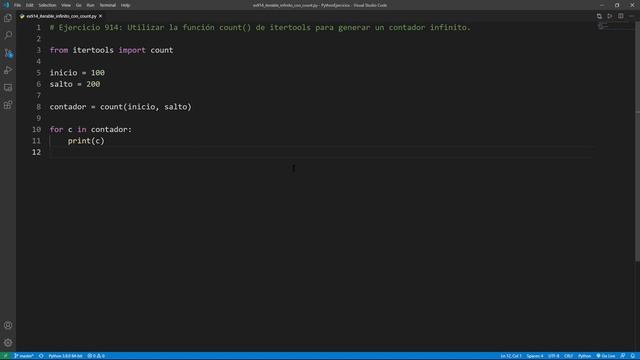Viewport: 640px width, 360px height.
Task: Click 'contador = count(inicio, salto)' line
Action: [120, 107]
